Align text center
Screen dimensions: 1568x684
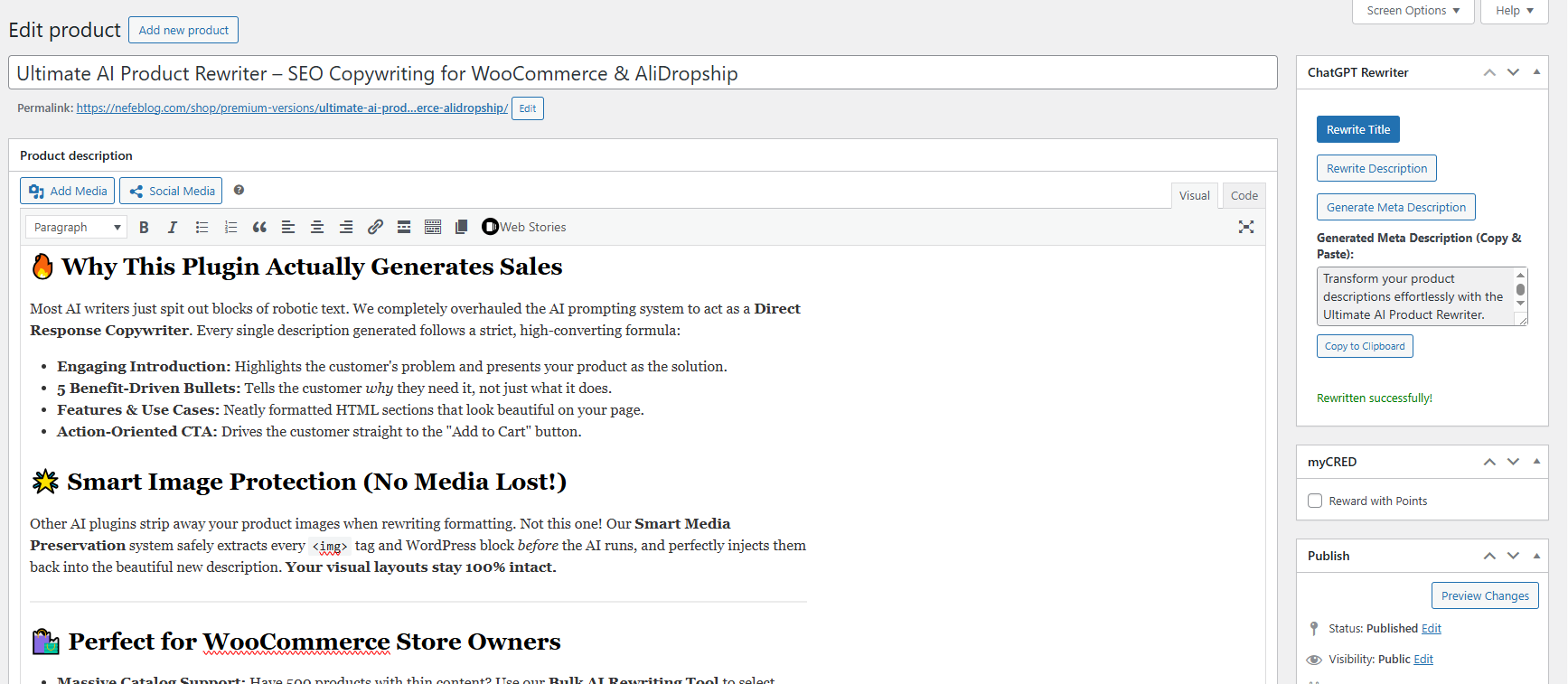point(317,228)
